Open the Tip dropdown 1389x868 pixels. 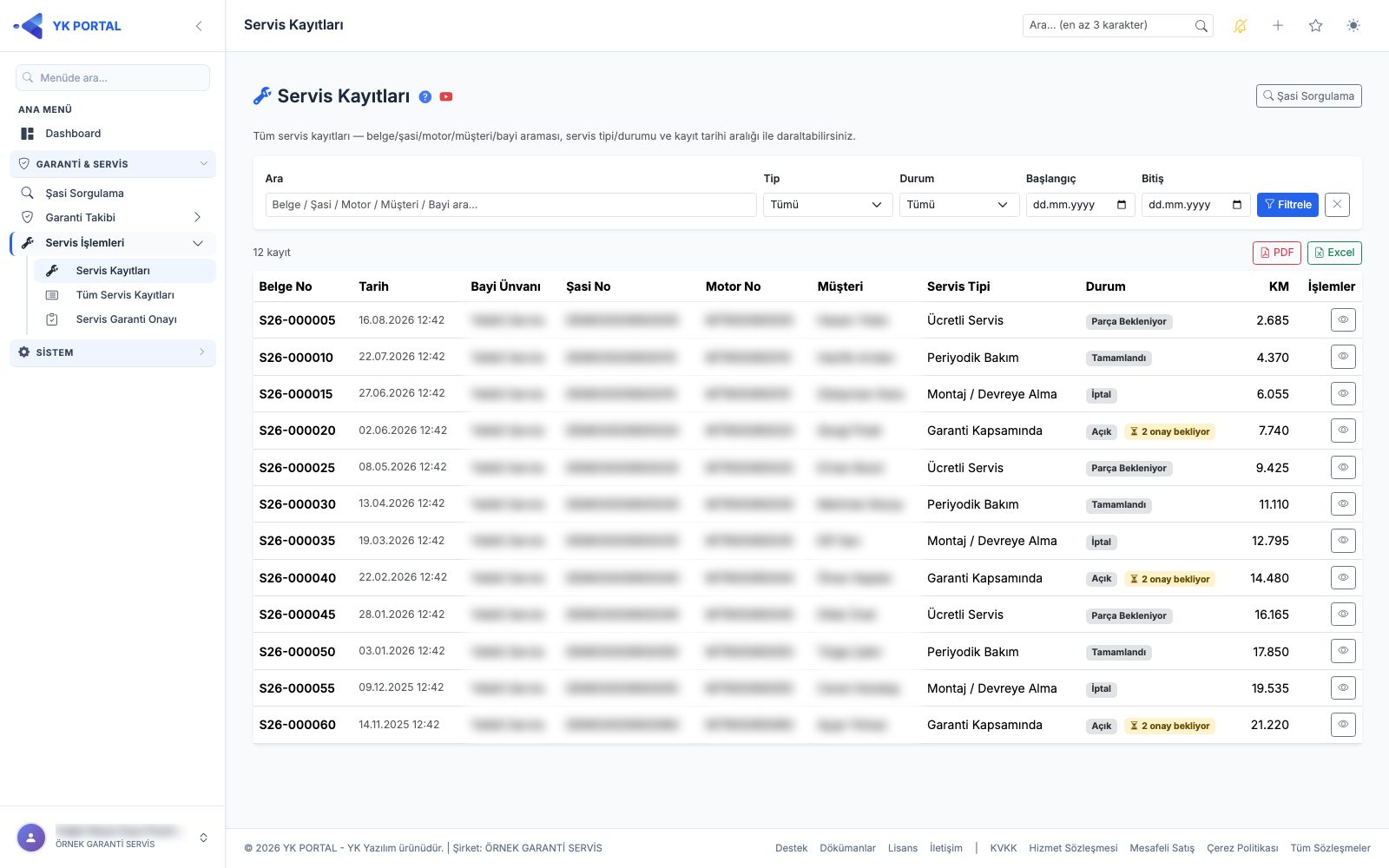[827, 205]
